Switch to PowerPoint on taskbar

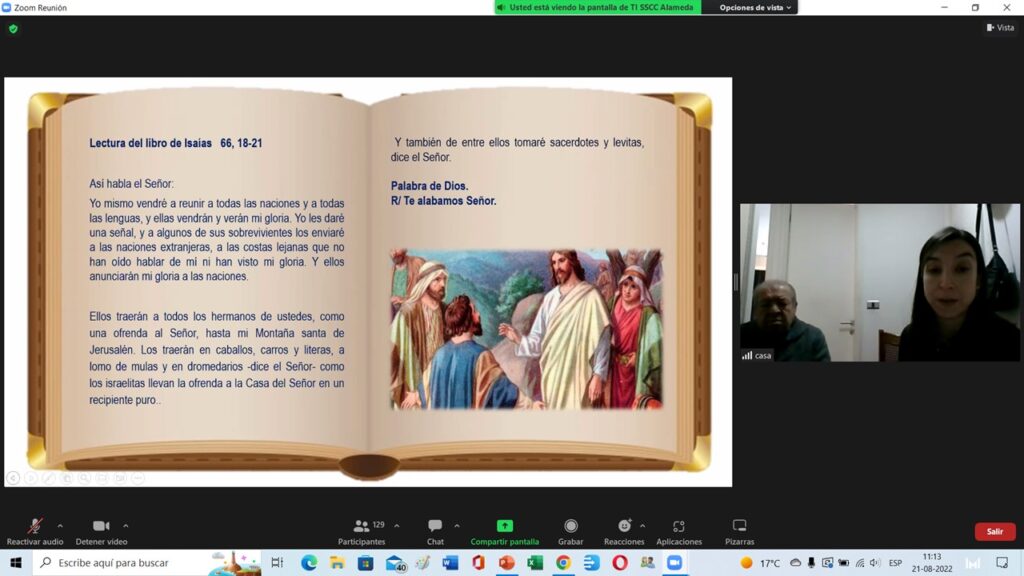click(507, 562)
